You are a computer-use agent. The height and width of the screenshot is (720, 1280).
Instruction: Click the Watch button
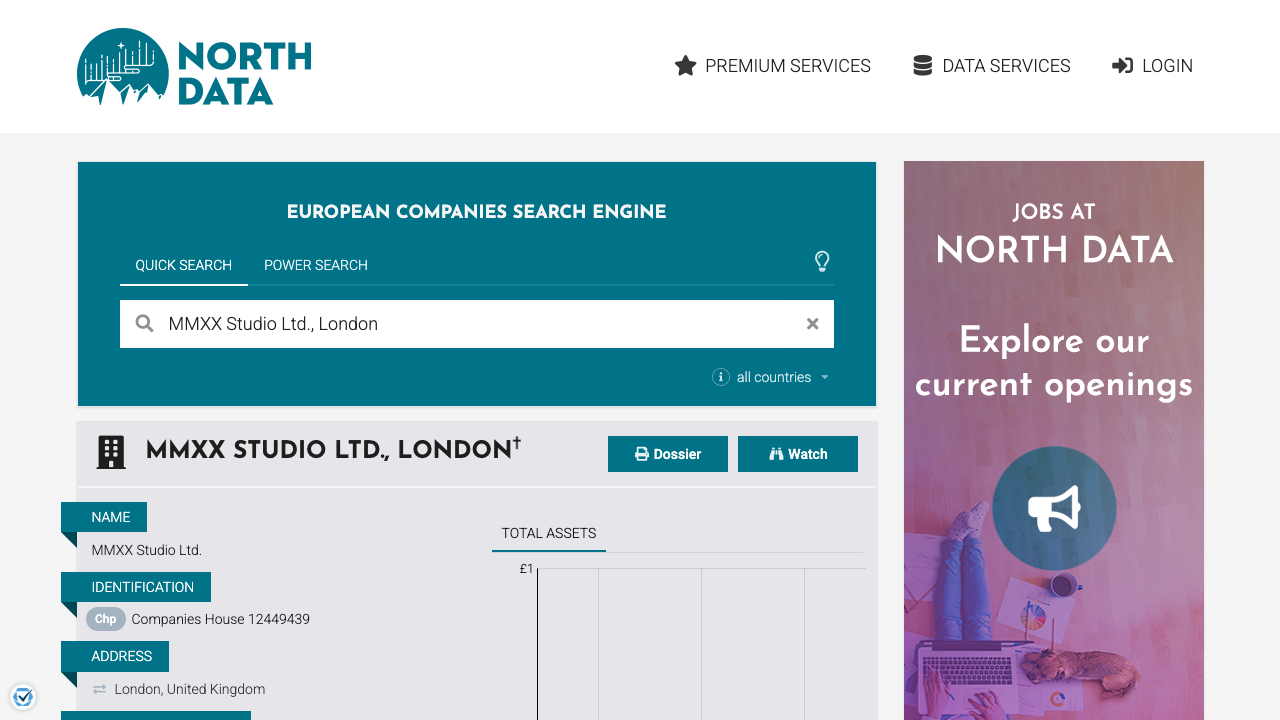click(798, 454)
